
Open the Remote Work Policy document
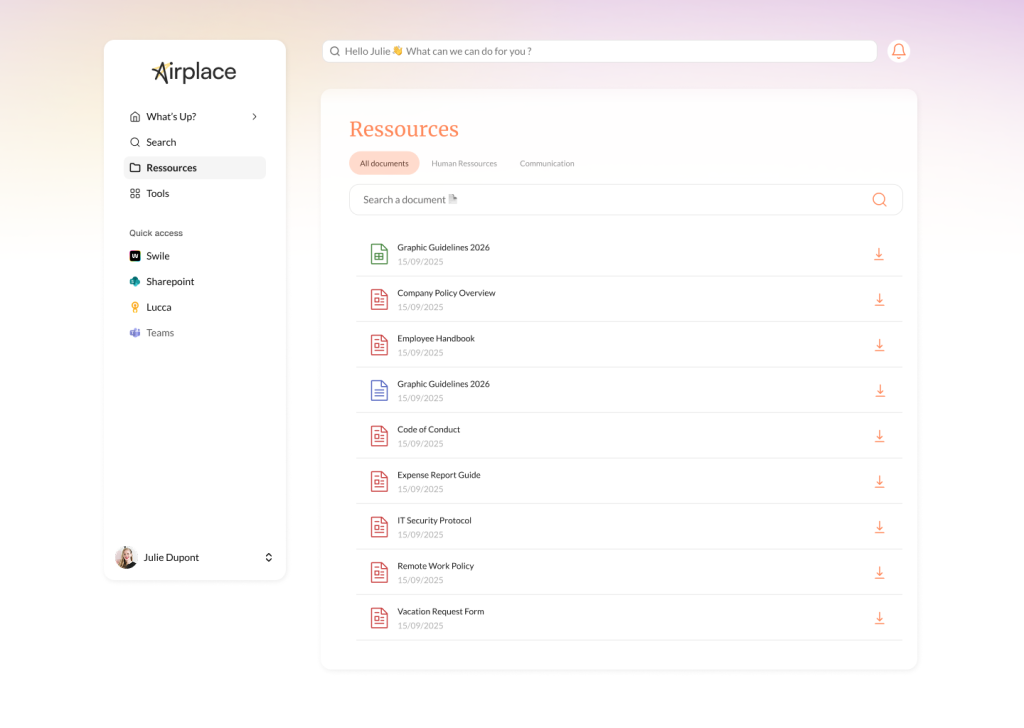pyautogui.click(x=435, y=566)
